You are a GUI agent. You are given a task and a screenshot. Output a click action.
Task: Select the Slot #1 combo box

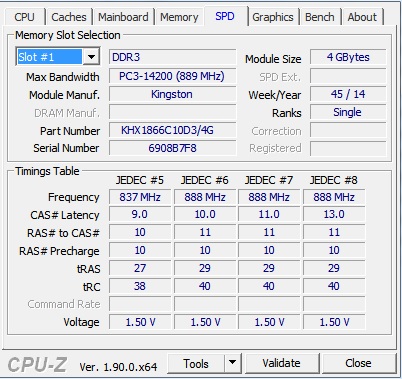(57, 57)
